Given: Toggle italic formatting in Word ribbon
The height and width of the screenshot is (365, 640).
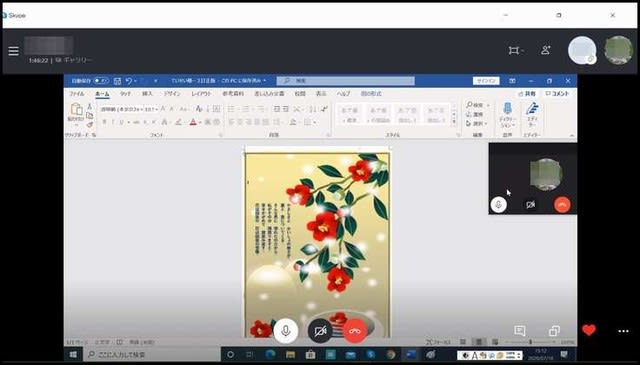Looking at the screenshot, I should (x=113, y=122).
